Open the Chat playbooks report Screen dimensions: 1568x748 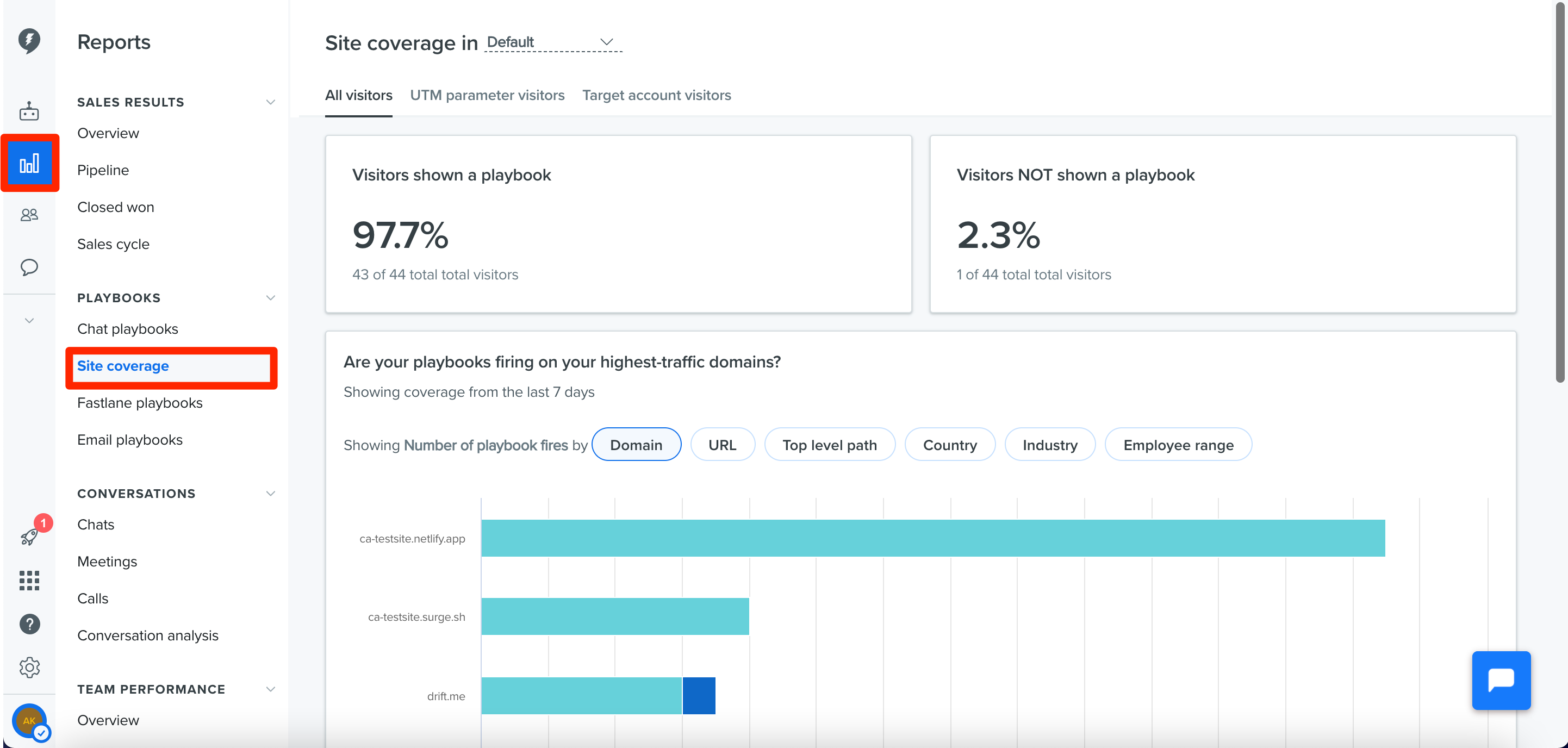(x=127, y=329)
